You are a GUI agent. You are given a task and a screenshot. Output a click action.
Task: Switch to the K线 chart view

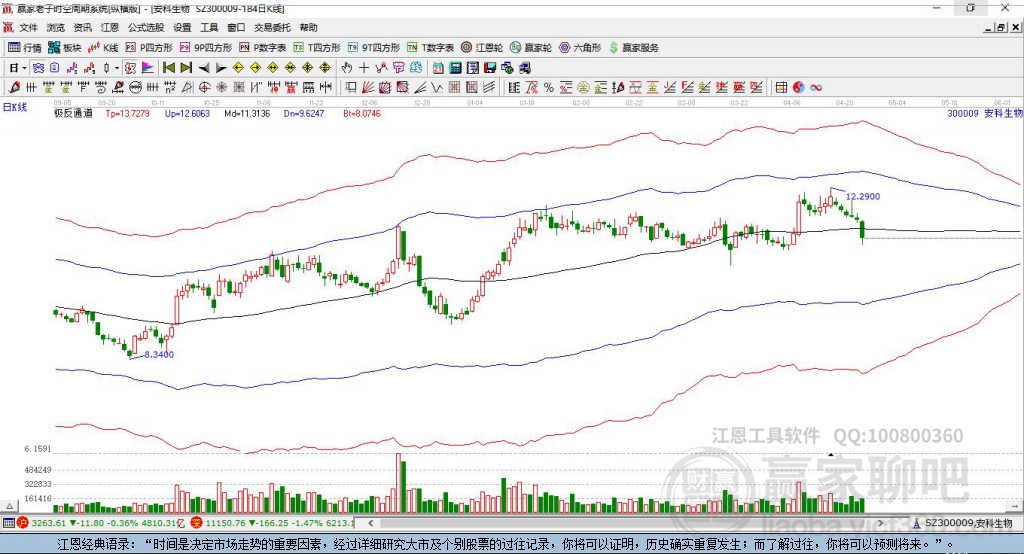point(103,48)
